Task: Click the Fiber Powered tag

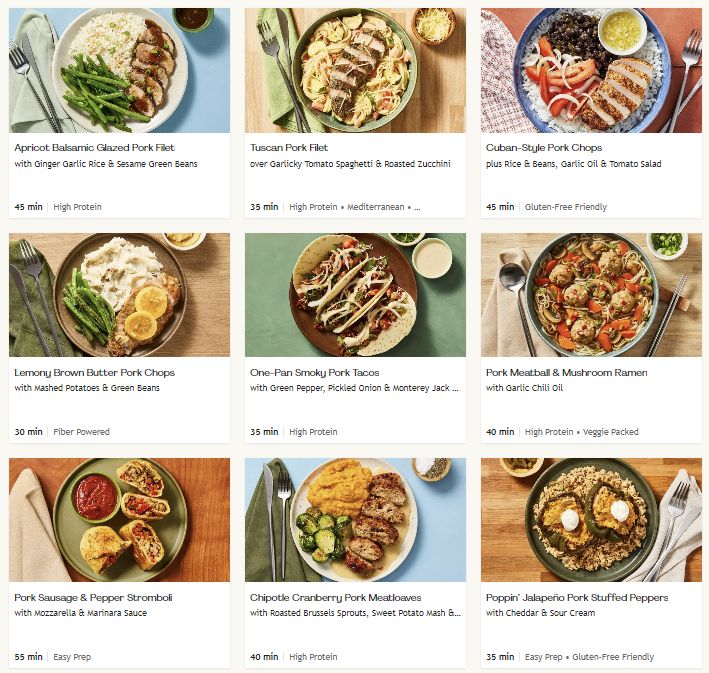Action: (82, 432)
